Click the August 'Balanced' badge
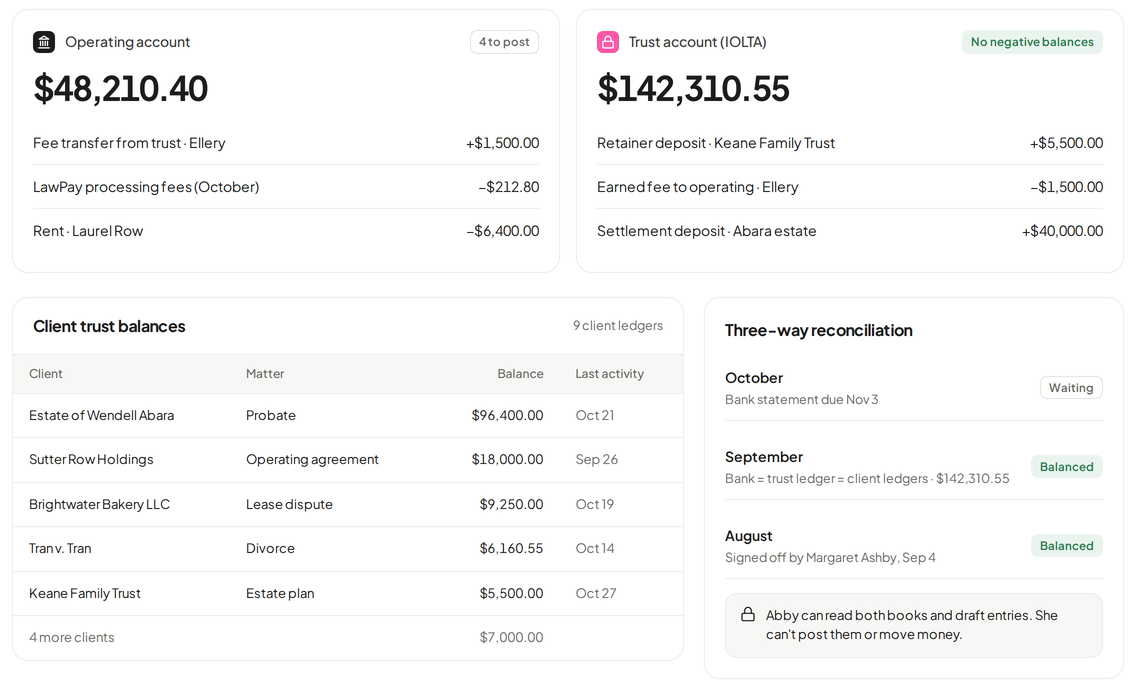The height and width of the screenshot is (690, 1140). tap(1067, 546)
